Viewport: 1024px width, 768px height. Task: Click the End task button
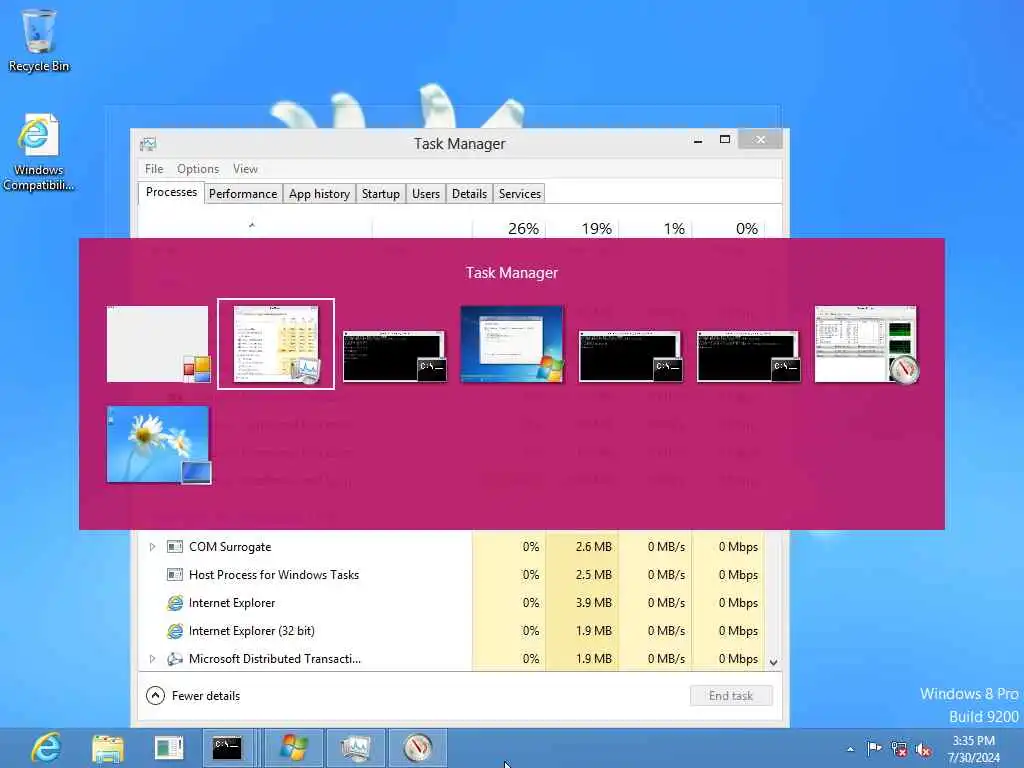pos(731,696)
